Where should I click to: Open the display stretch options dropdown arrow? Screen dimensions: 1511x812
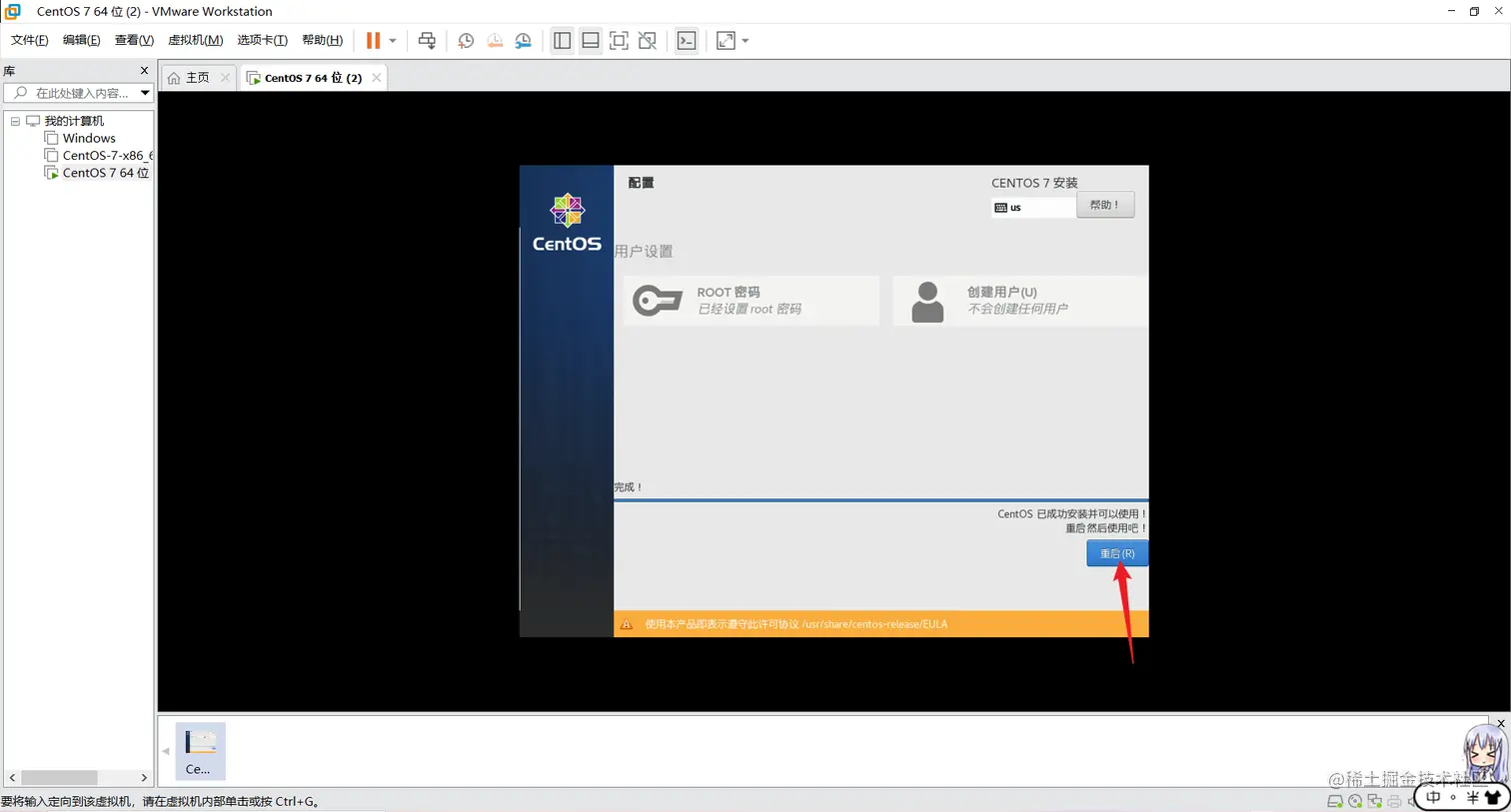click(x=746, y=41)
